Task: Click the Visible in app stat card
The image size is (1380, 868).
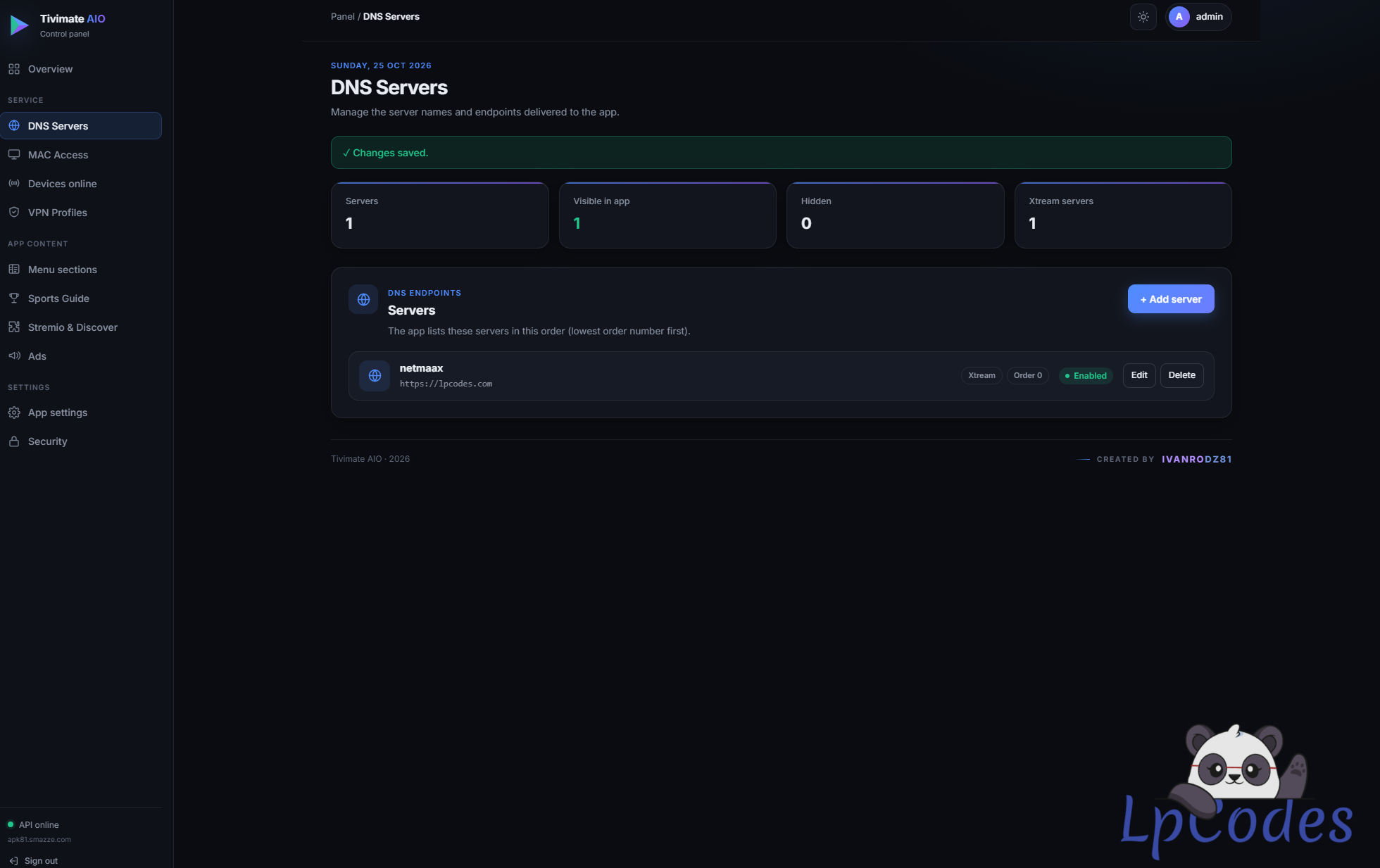Action: (667, 215)
